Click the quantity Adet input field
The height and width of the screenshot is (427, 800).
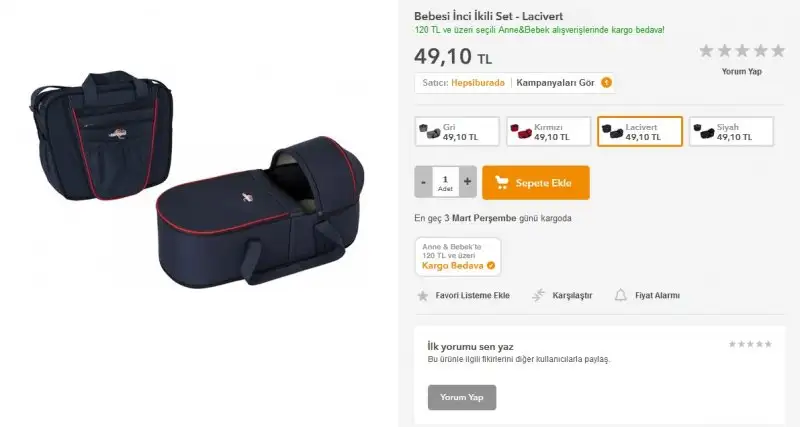[445, 182]
